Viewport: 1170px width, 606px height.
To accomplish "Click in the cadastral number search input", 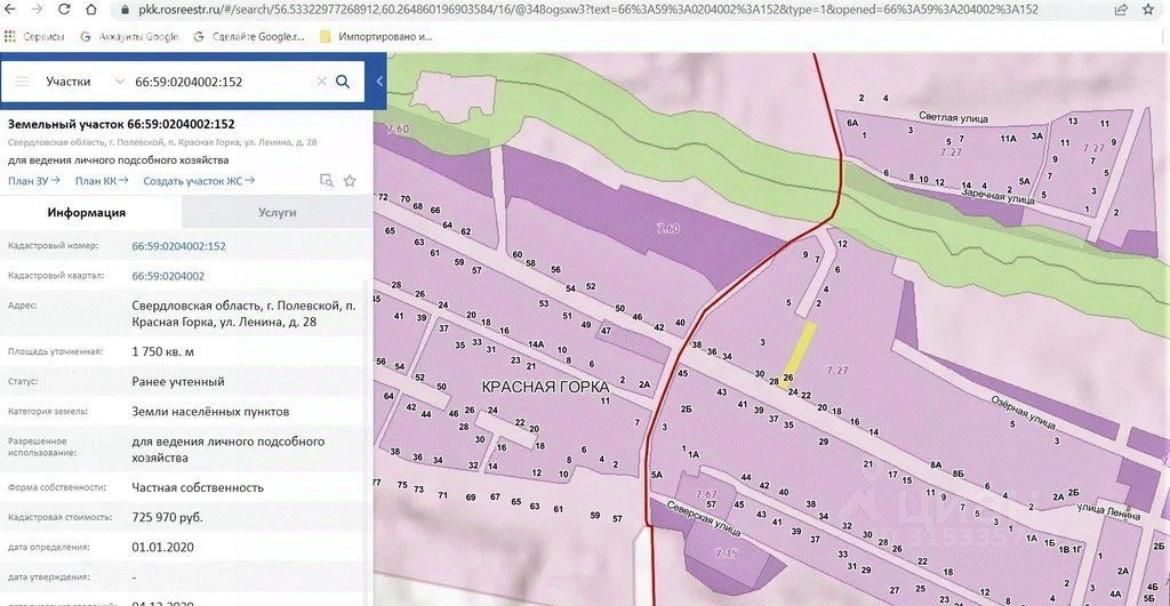I will [x=220, y=82].
